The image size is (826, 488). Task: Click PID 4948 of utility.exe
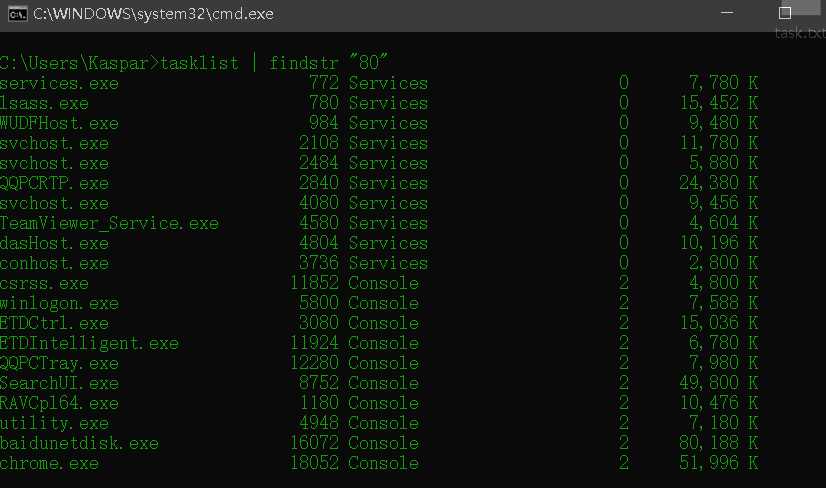point(319,424)
